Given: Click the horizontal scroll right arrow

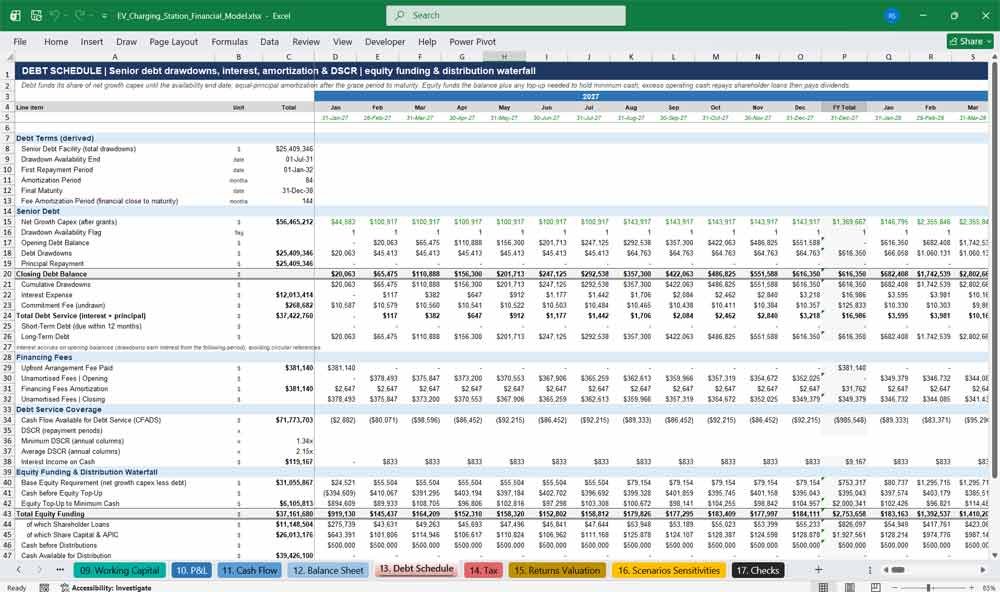Looking at the screenshot, I should point(983,570).
